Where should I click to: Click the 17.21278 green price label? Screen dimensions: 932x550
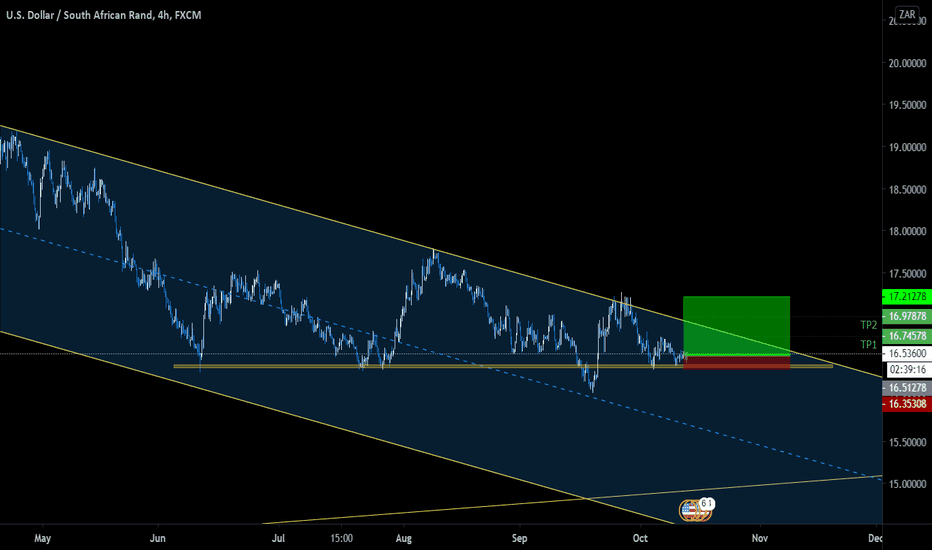tap(907, 296)
